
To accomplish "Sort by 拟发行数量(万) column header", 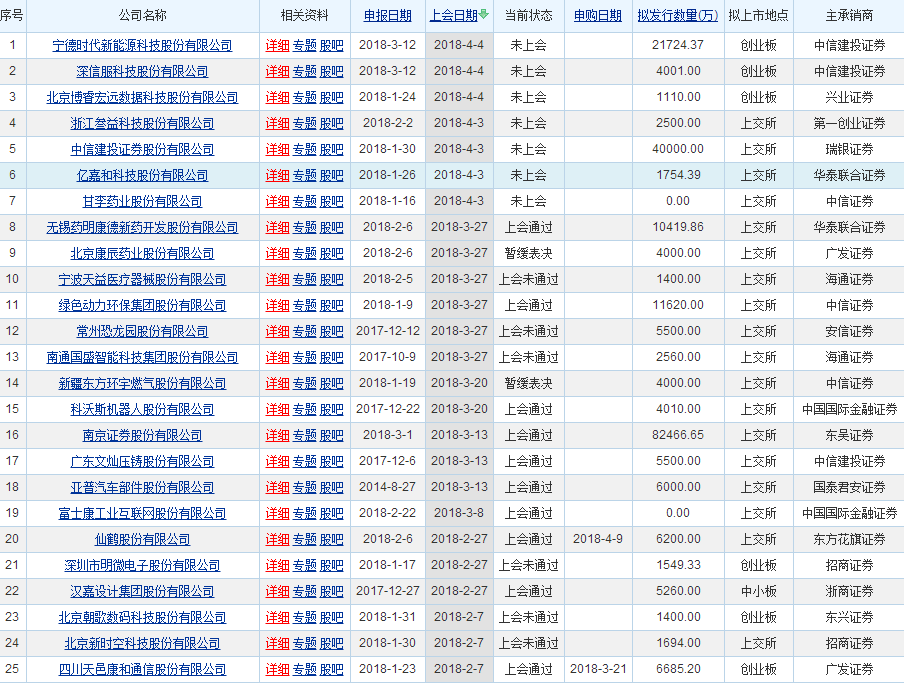I will [677, 16].
